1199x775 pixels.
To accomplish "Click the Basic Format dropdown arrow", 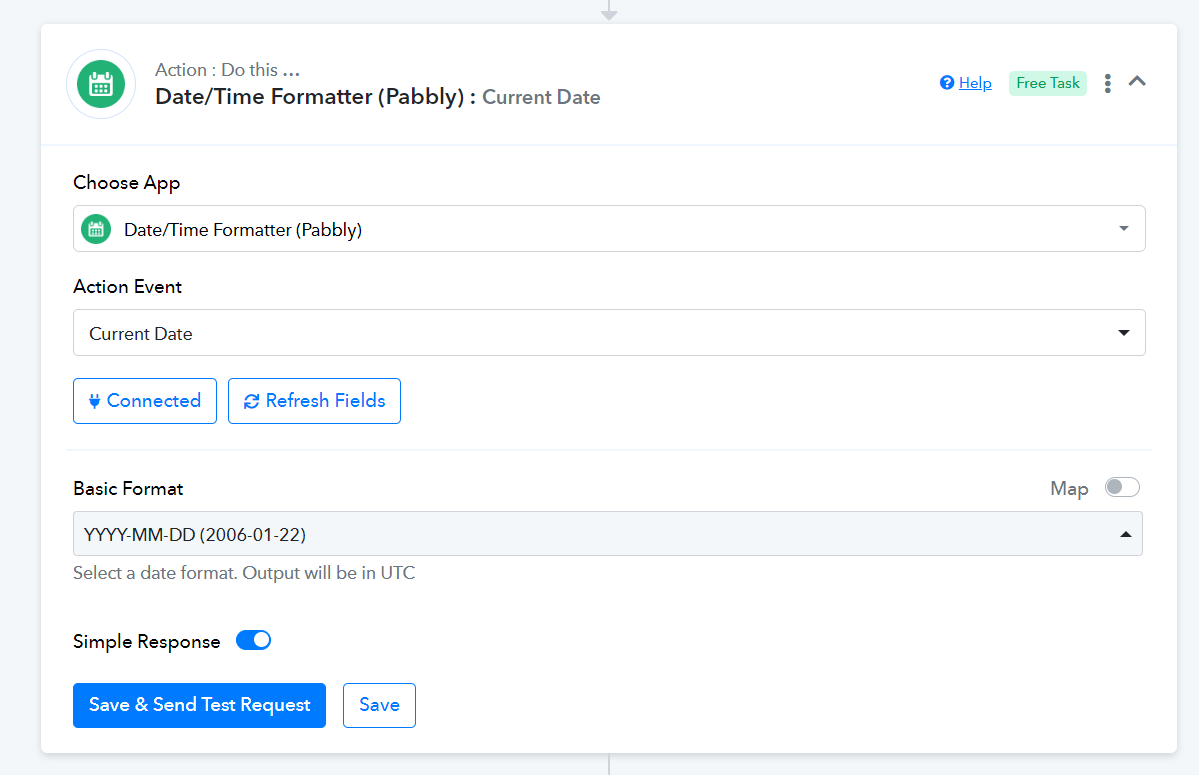I will (x=1125, y=534).
